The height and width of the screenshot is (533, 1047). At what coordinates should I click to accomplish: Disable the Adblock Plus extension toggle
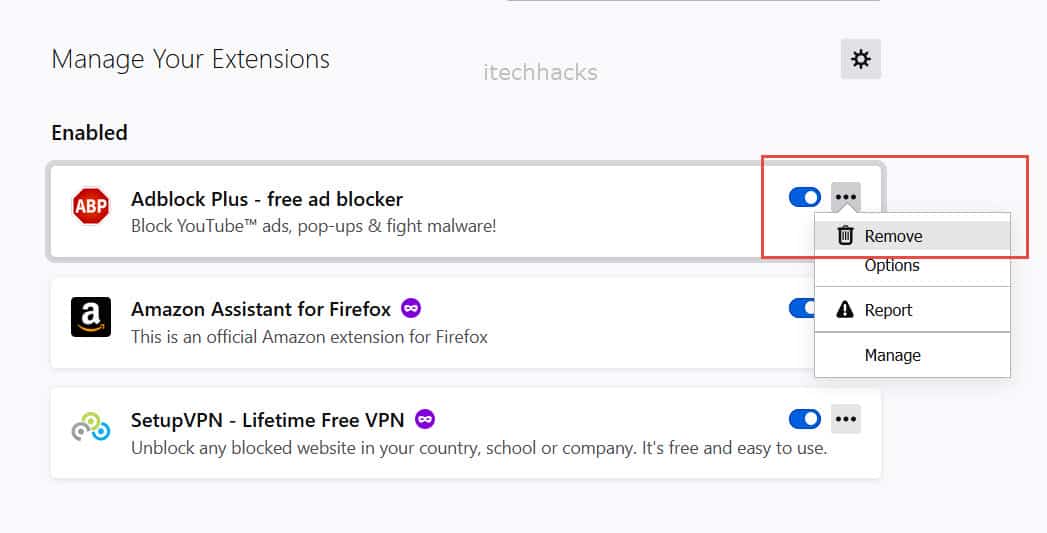804,197
